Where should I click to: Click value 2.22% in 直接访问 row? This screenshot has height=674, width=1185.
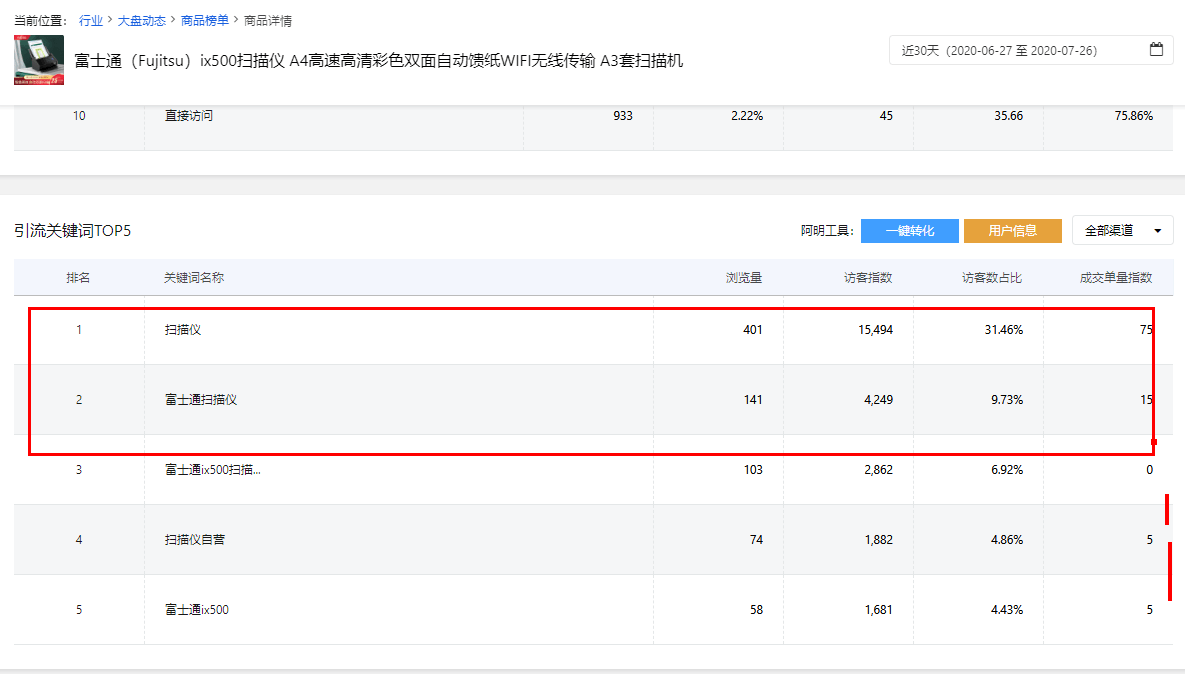coord(747,116)
